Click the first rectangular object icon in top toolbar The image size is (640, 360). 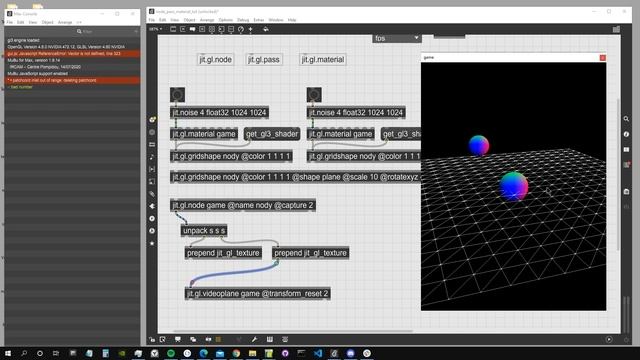173,29
